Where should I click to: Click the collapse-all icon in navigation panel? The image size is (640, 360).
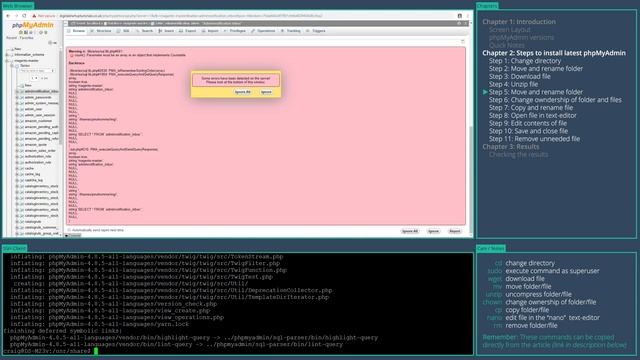click(x=51, y=43)
